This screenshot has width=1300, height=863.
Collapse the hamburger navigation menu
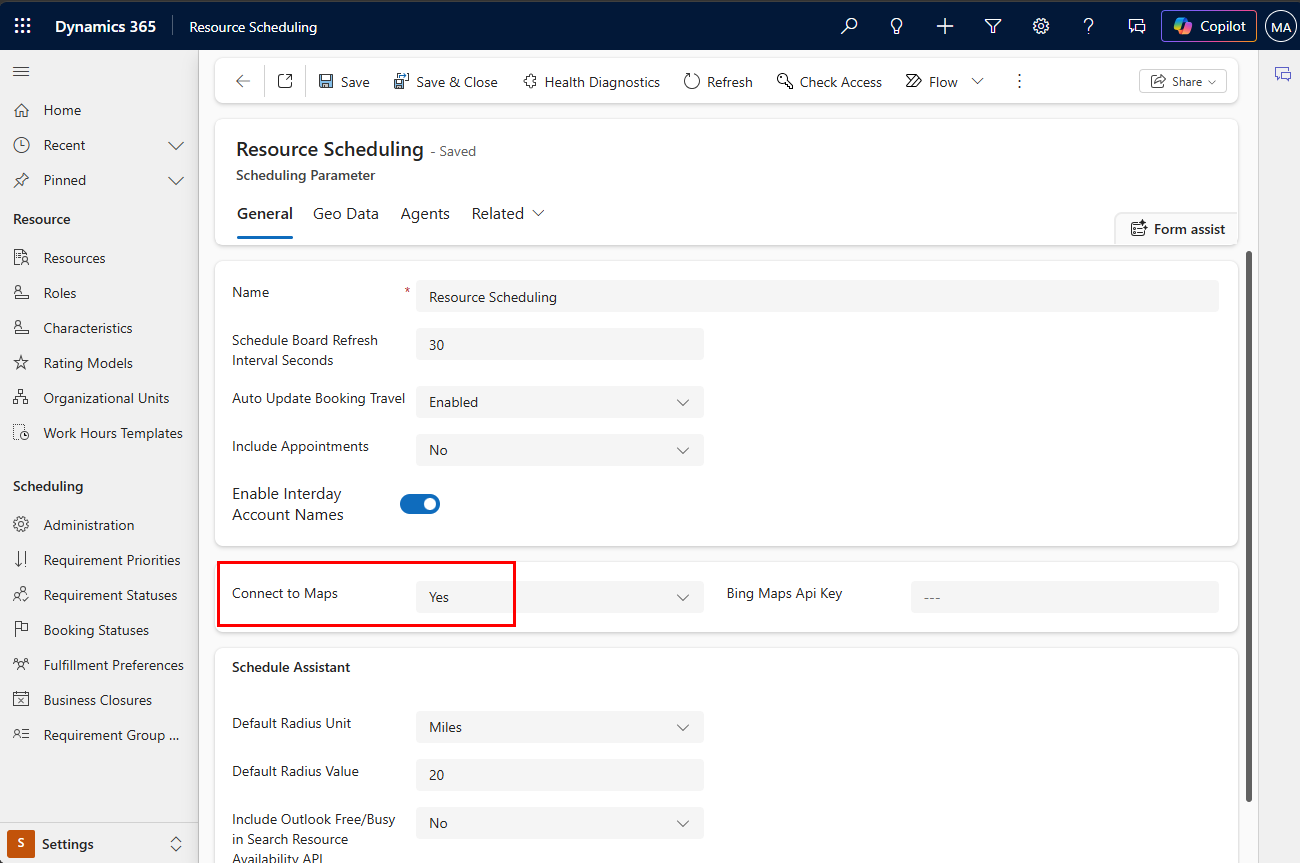[x=21, y=72]
